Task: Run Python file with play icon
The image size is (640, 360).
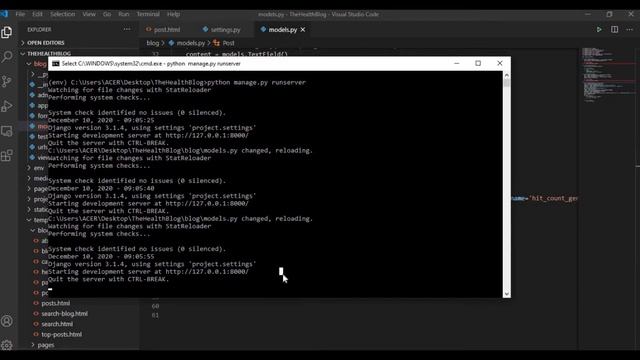Action: [599, 29]
